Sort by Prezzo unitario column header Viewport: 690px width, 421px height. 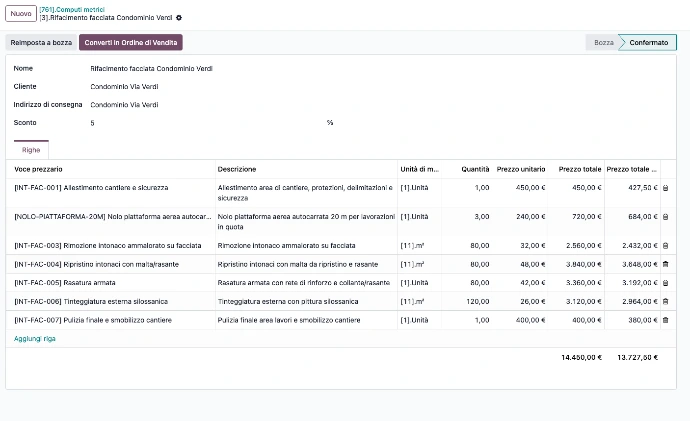point(521,169)
